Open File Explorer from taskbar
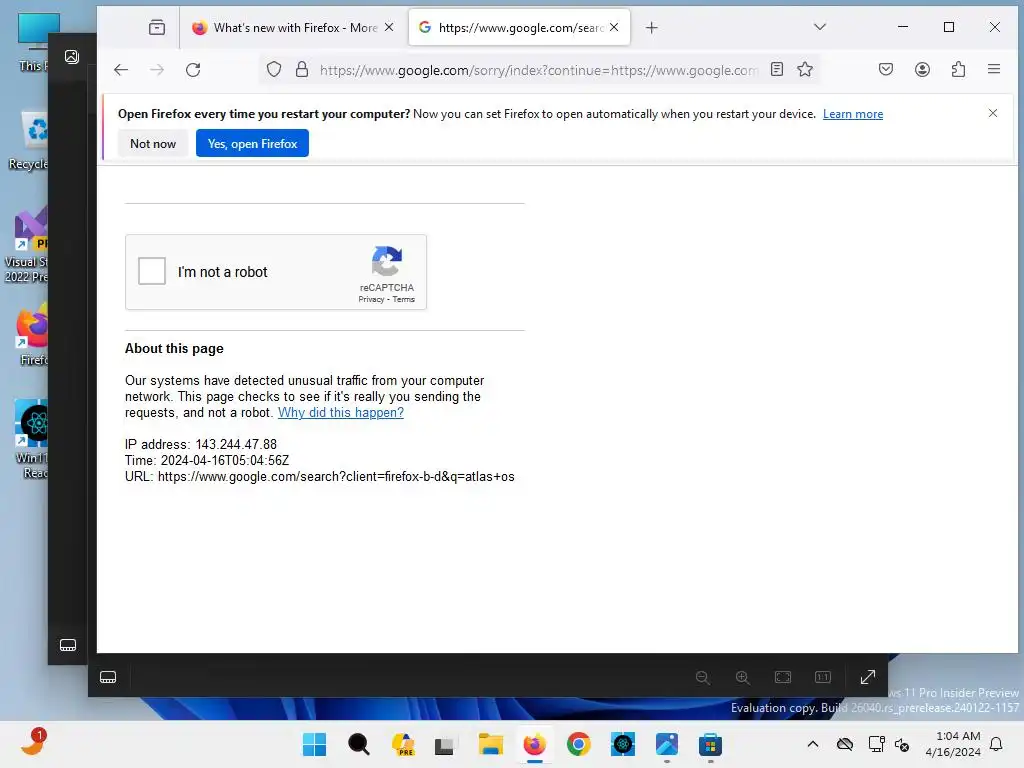1024x768 pixels. pyautogui.click(x=490, y=744)
